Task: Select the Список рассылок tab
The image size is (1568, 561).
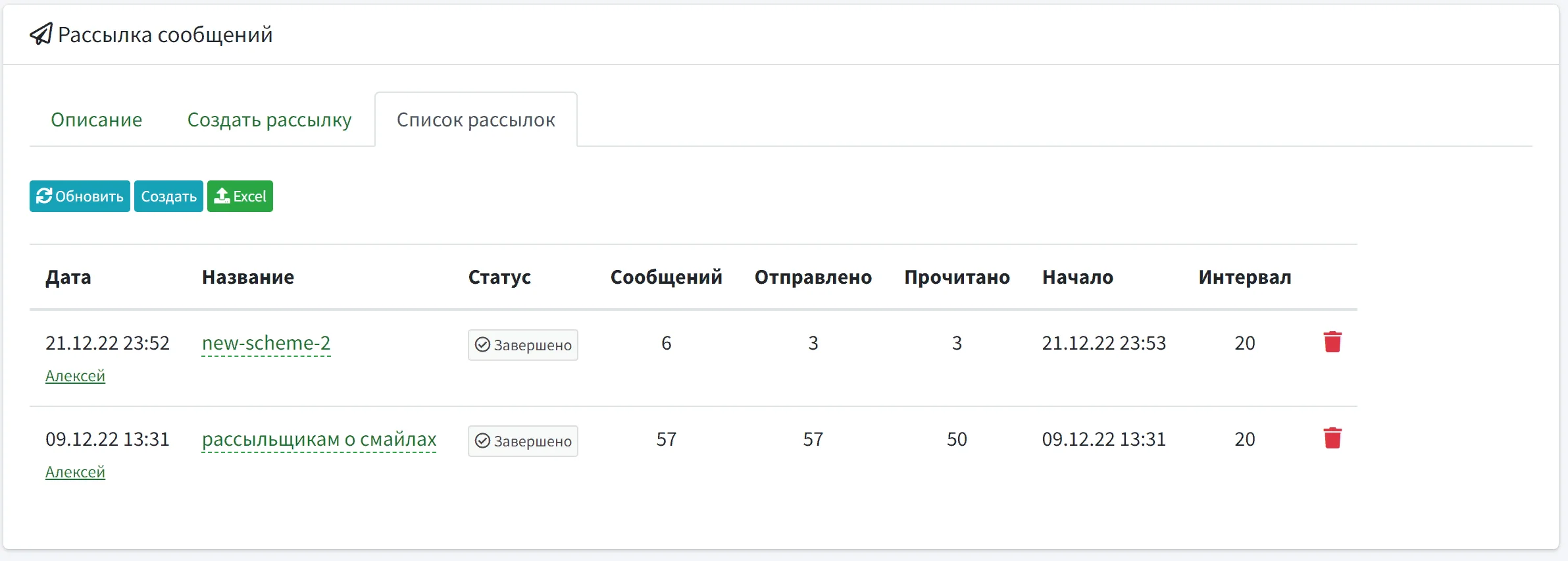Action: (476, 119)
